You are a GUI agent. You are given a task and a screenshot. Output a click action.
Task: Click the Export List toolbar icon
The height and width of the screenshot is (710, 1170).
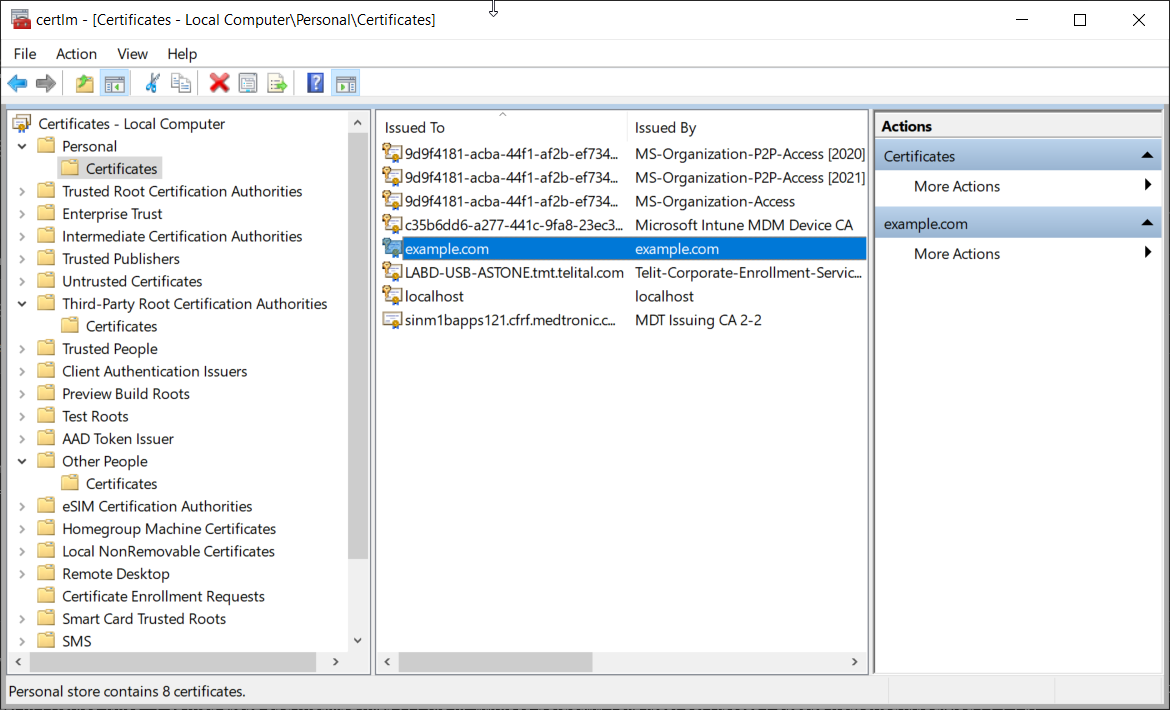tap(277, 83)
